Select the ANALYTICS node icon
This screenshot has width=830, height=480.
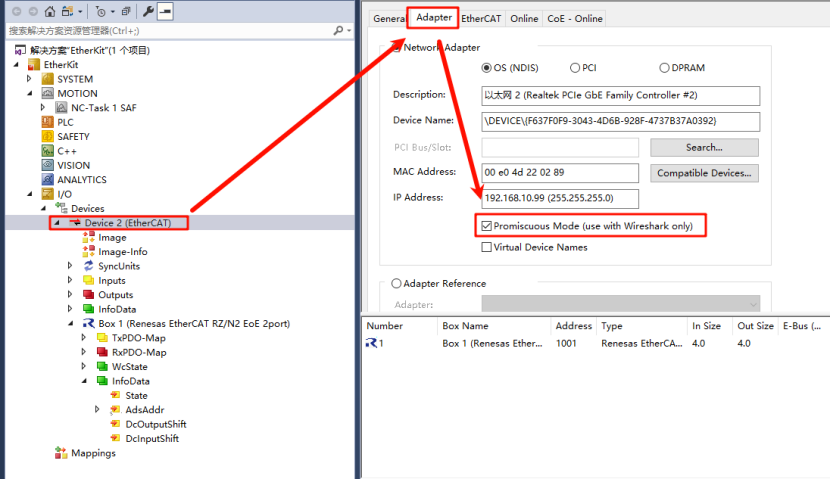pyautogui.click(x=48, y=179)
